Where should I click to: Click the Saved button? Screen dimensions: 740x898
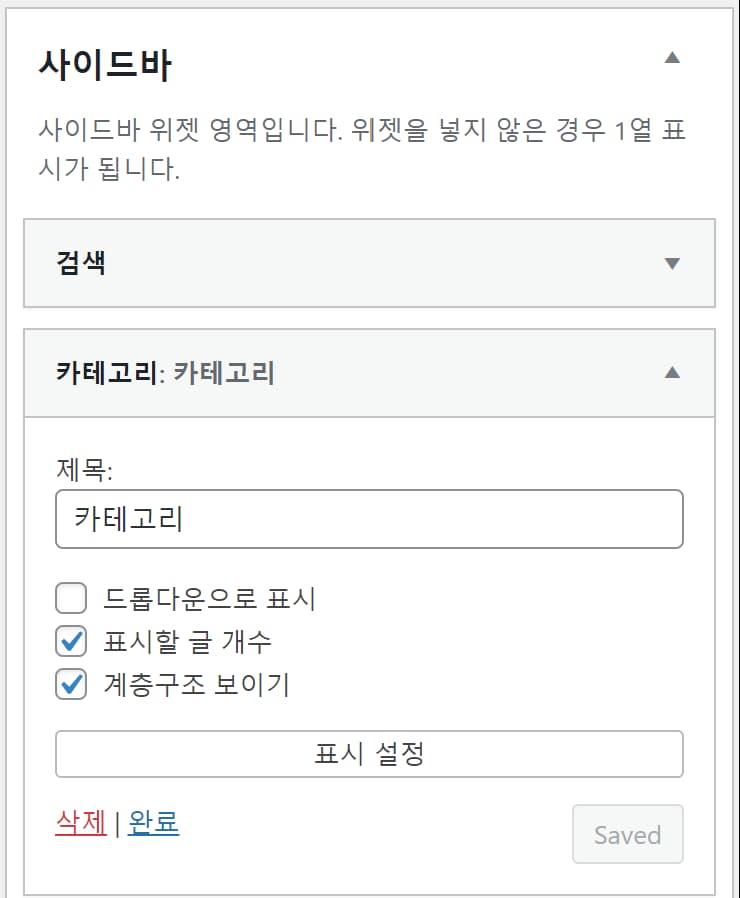click(x=628, y=834)
